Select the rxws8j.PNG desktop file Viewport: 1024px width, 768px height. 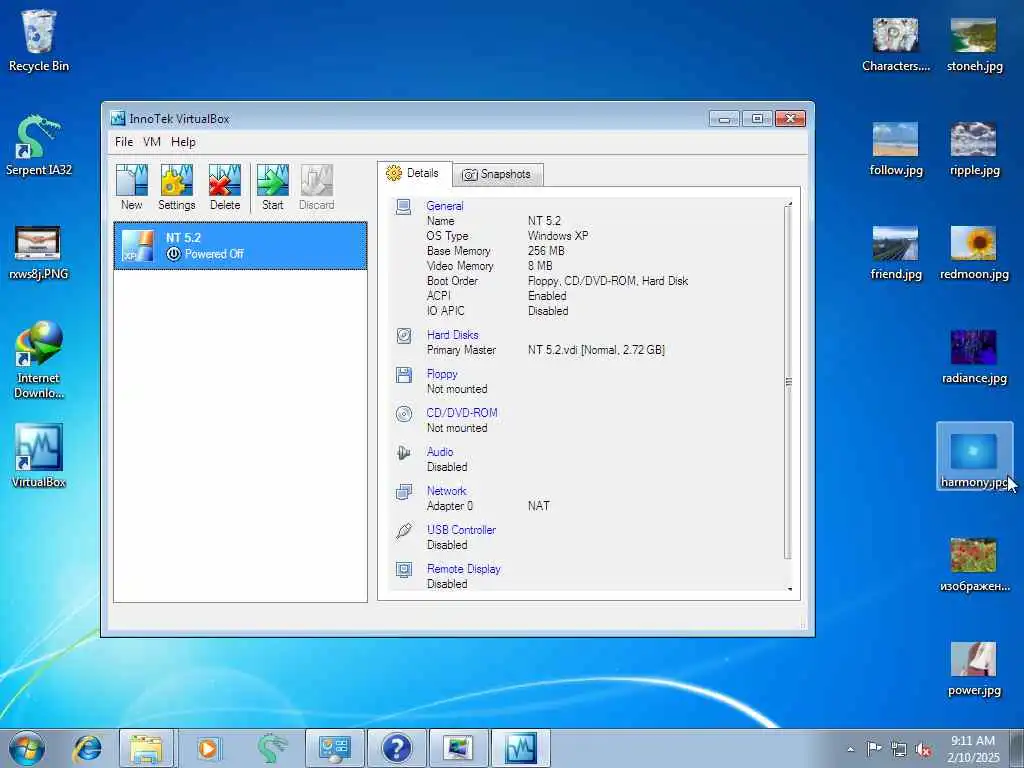(39, 251)
